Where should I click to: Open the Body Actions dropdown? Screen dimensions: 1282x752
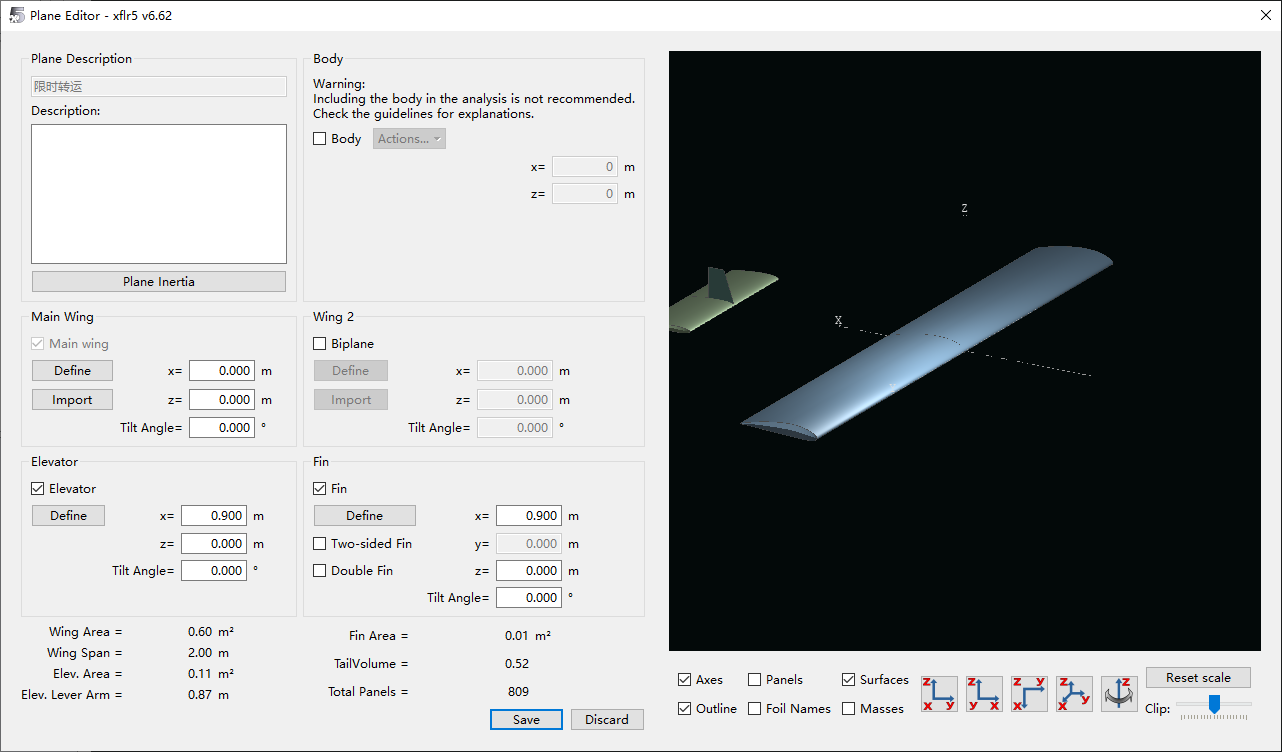[x=410, y=139]
